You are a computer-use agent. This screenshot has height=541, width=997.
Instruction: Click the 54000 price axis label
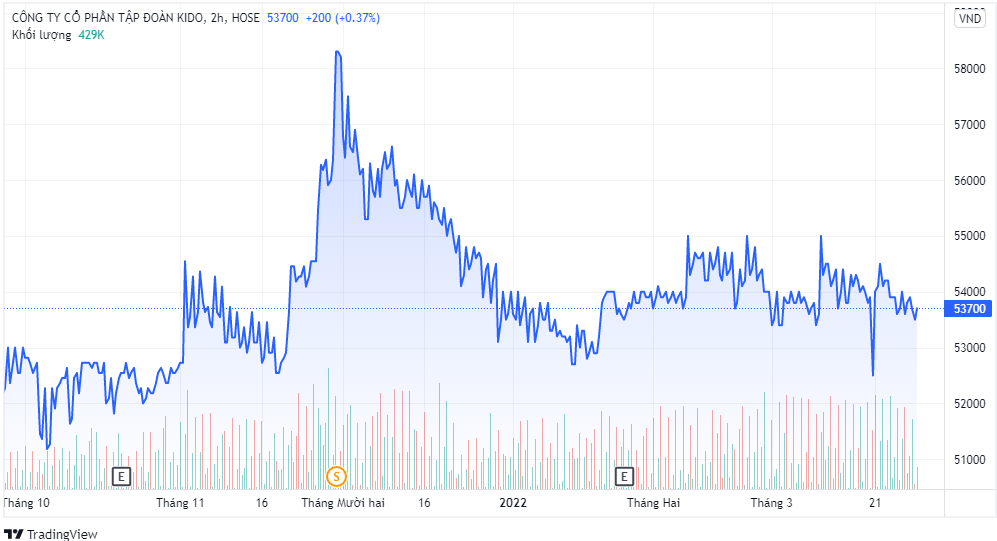(x=970, y=292)
